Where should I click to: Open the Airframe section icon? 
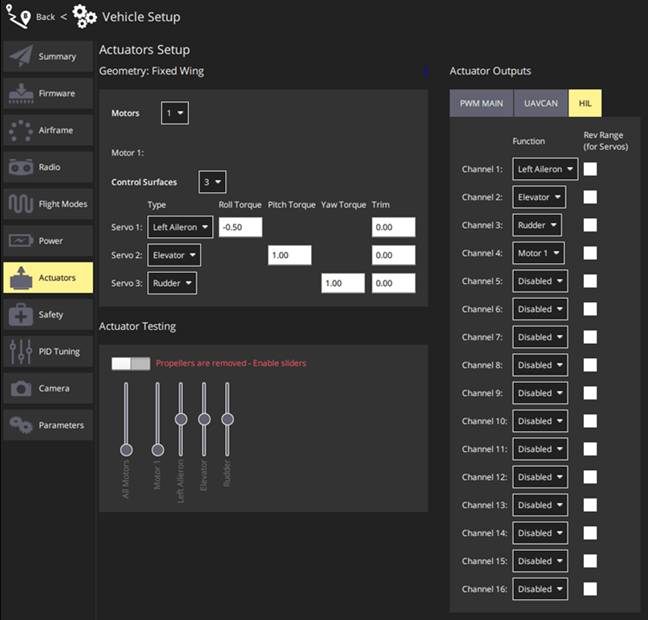click(x=21, y=130)
